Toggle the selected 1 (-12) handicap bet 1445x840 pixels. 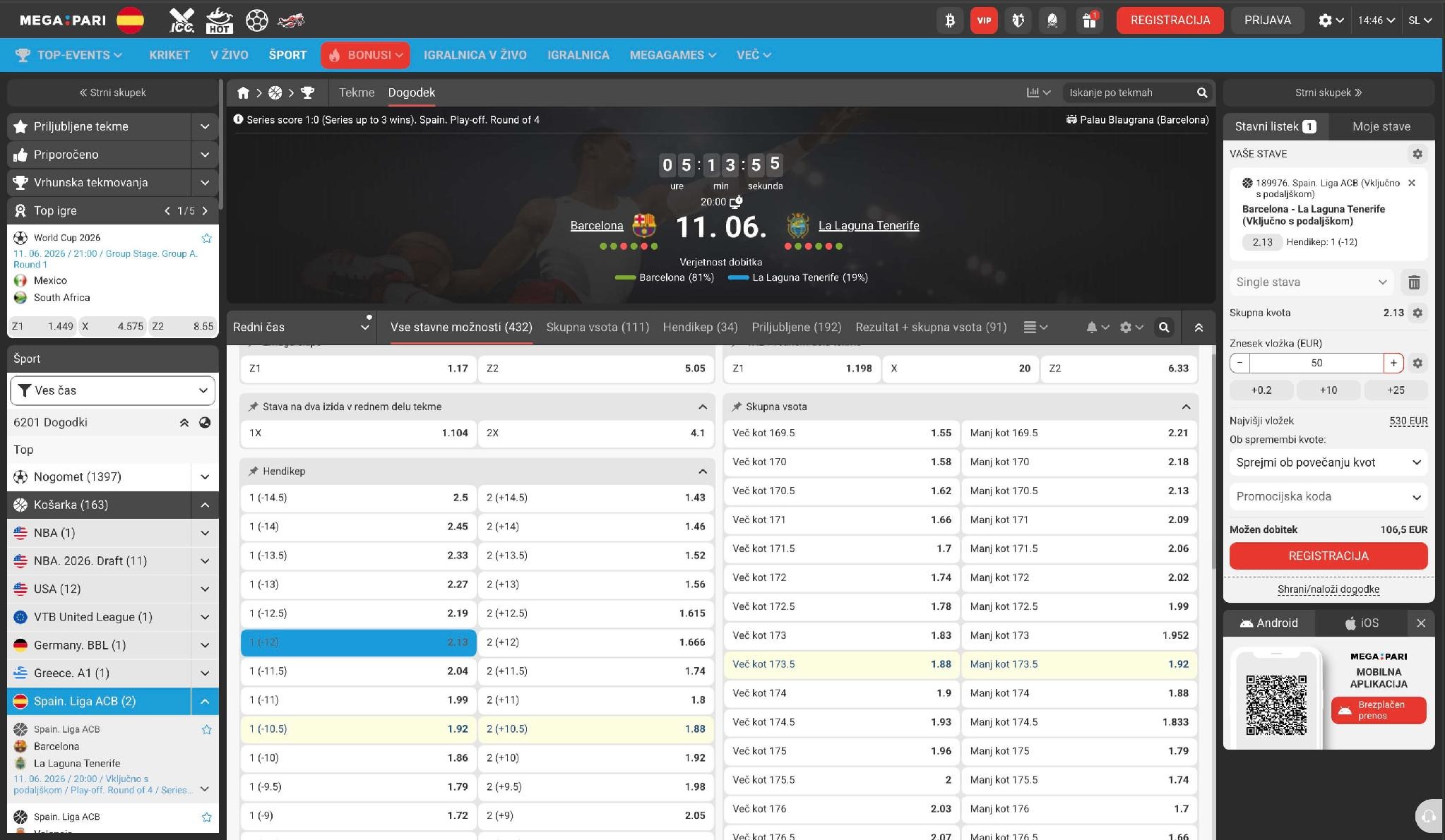click(x=358, y=642)
